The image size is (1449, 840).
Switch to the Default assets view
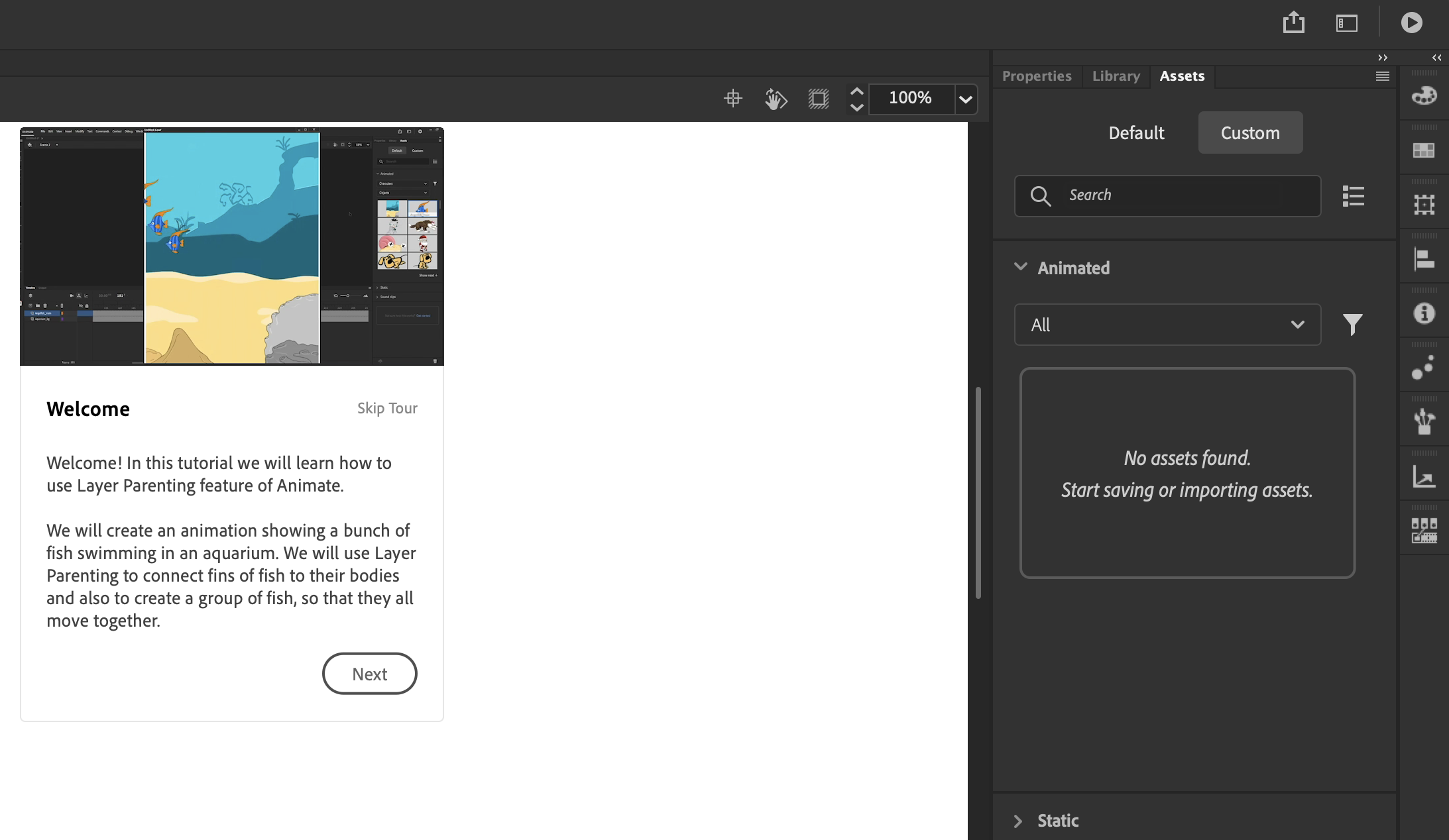click(1135, 132)
